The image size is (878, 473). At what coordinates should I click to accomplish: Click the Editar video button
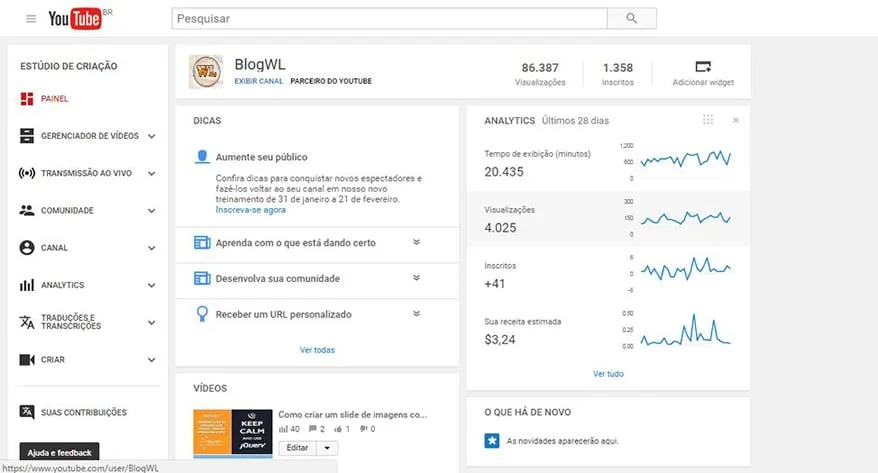pos(297,448)
